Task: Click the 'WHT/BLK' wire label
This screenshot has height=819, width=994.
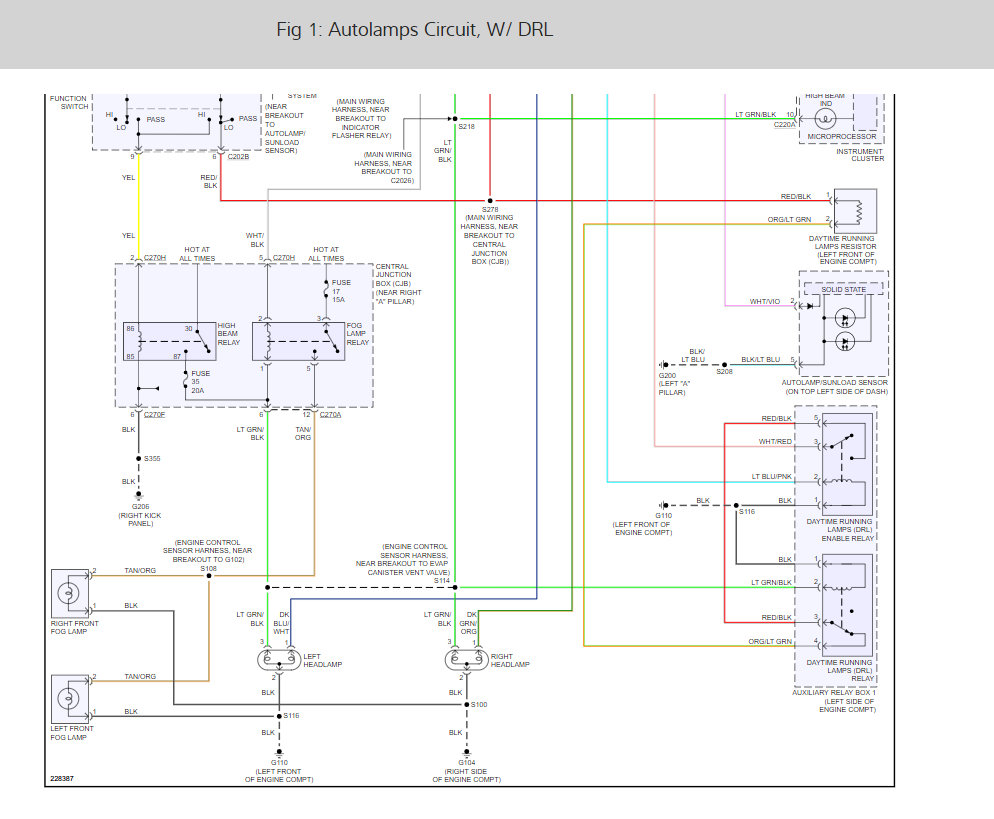Action: 255,240
